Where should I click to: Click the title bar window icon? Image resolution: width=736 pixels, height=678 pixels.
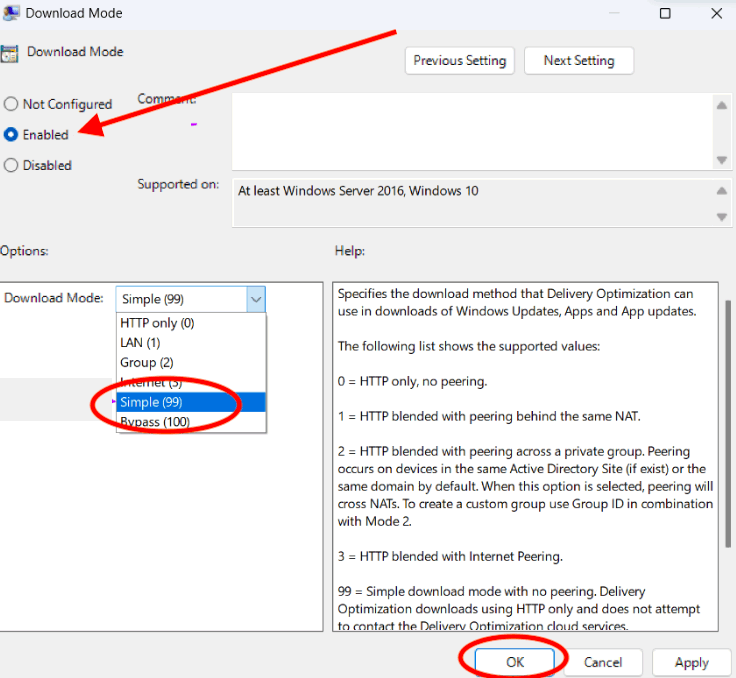[9, 14]
